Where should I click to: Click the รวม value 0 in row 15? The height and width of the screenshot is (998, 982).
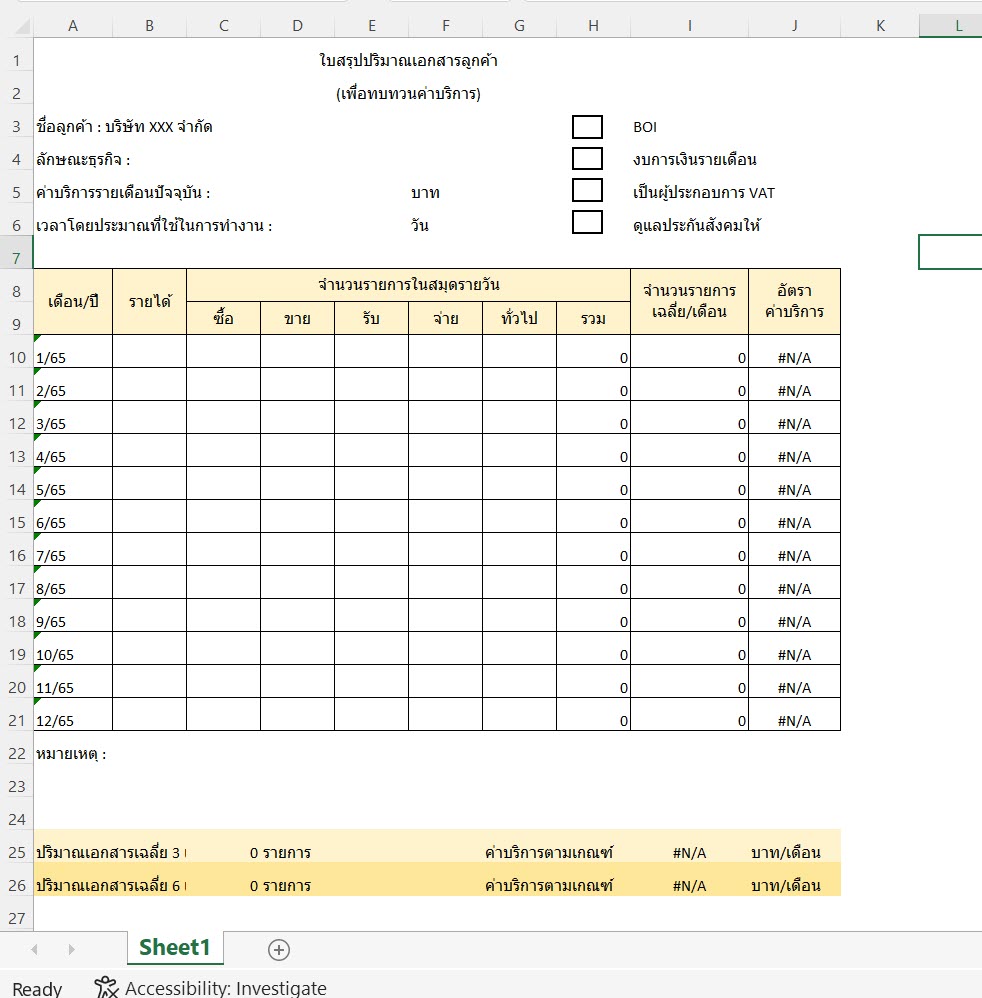pos(593,516)
